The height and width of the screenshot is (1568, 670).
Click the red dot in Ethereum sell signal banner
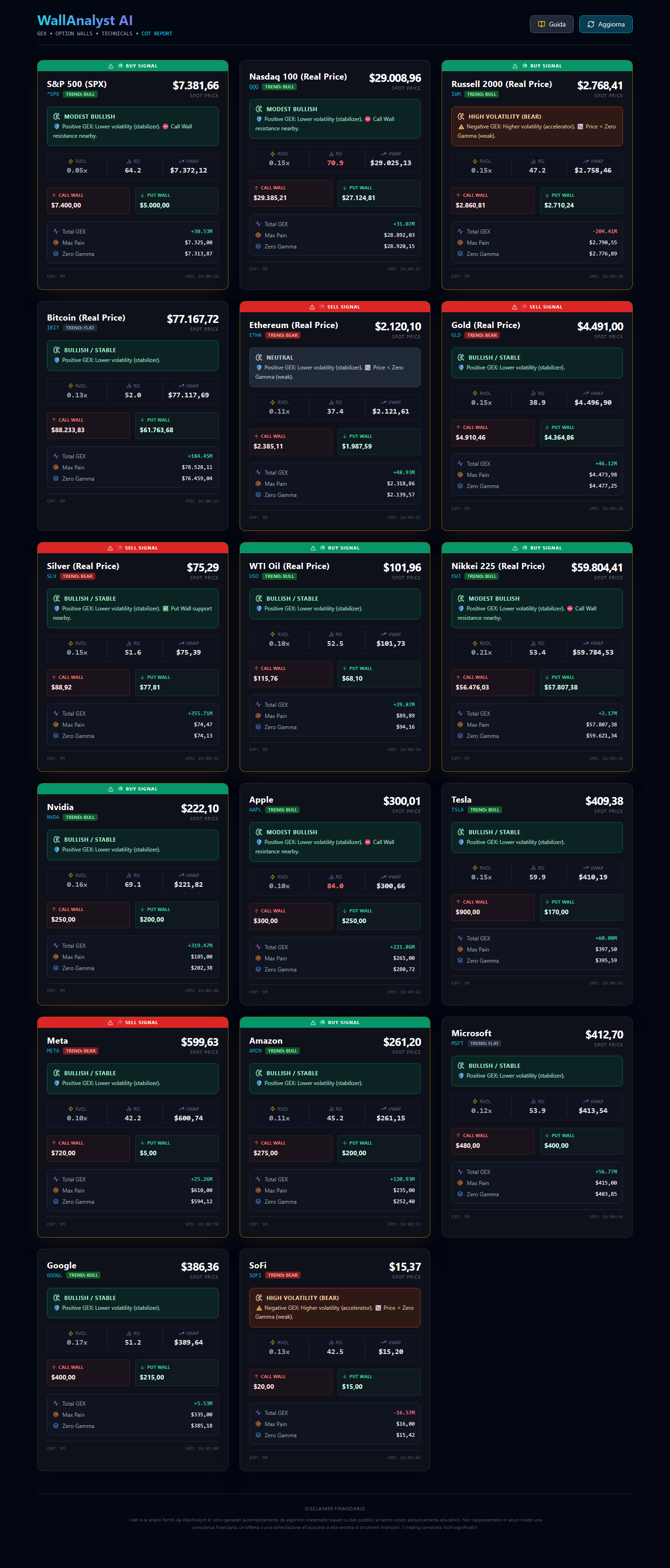[x=322, y=307]
